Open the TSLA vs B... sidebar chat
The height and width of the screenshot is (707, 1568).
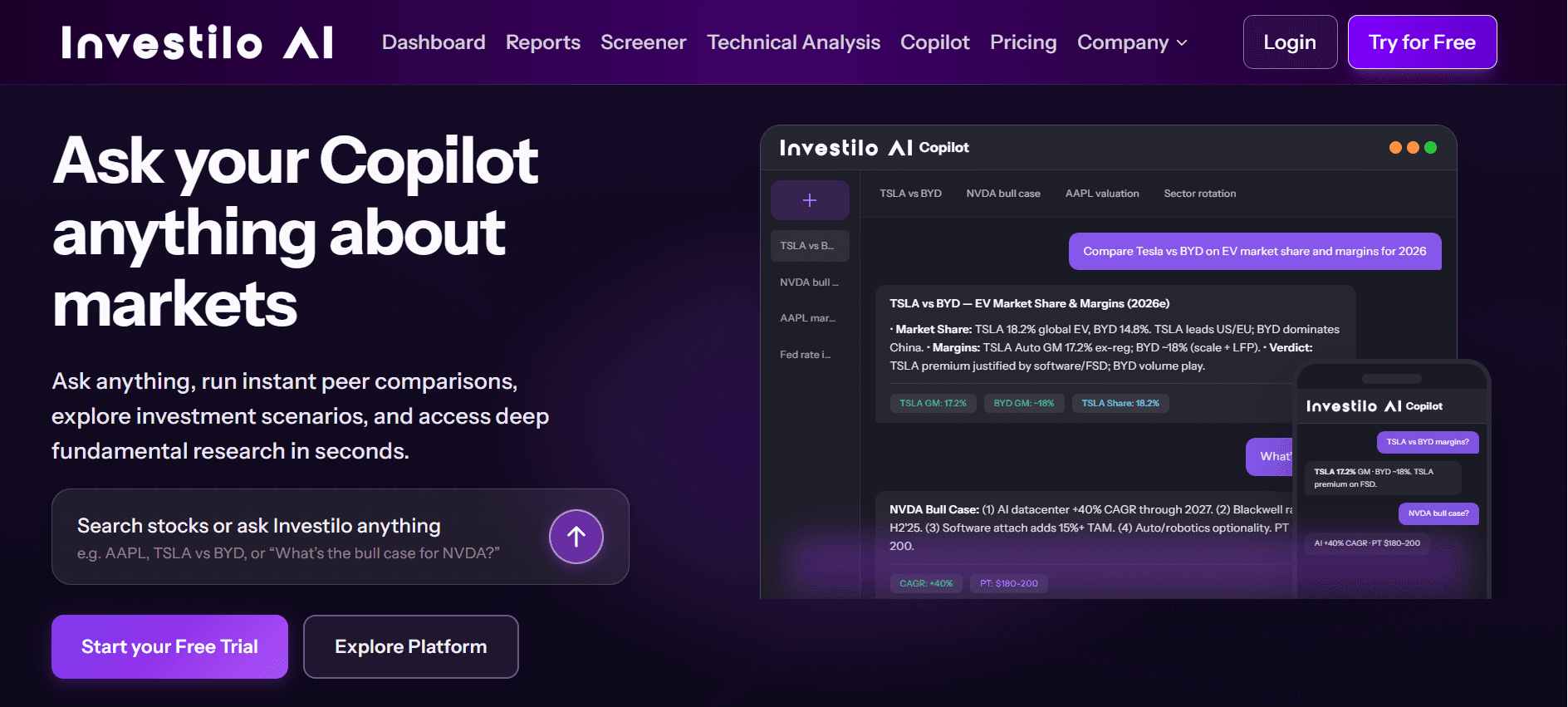tap(810, 246)
